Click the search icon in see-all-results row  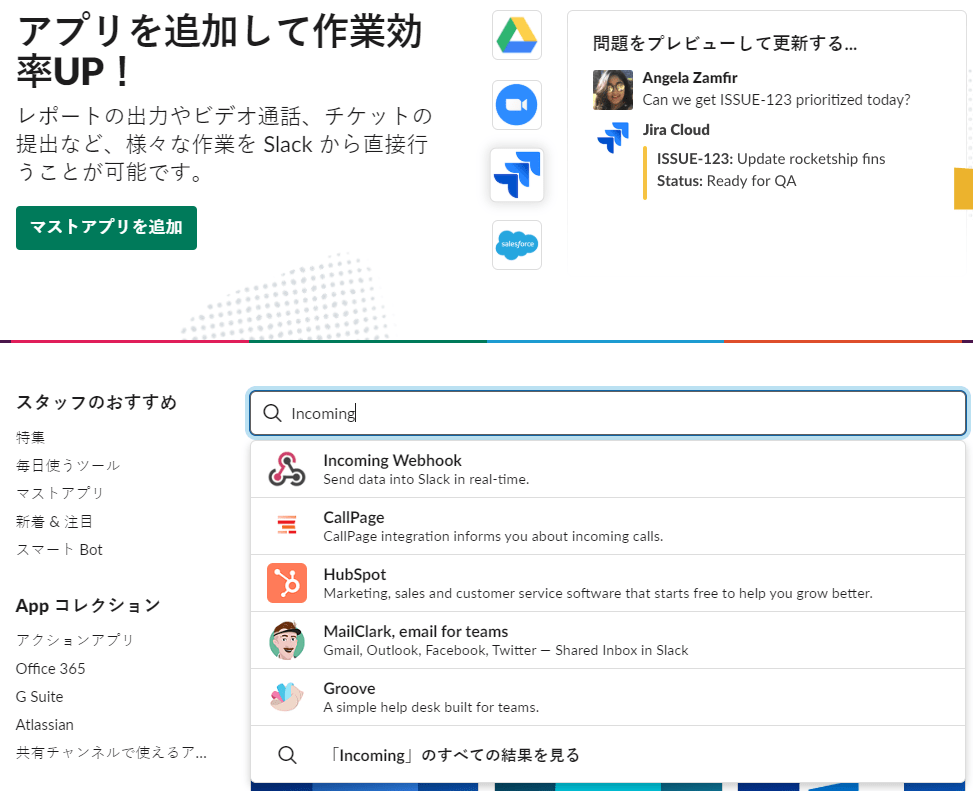[x=287, y=755]
